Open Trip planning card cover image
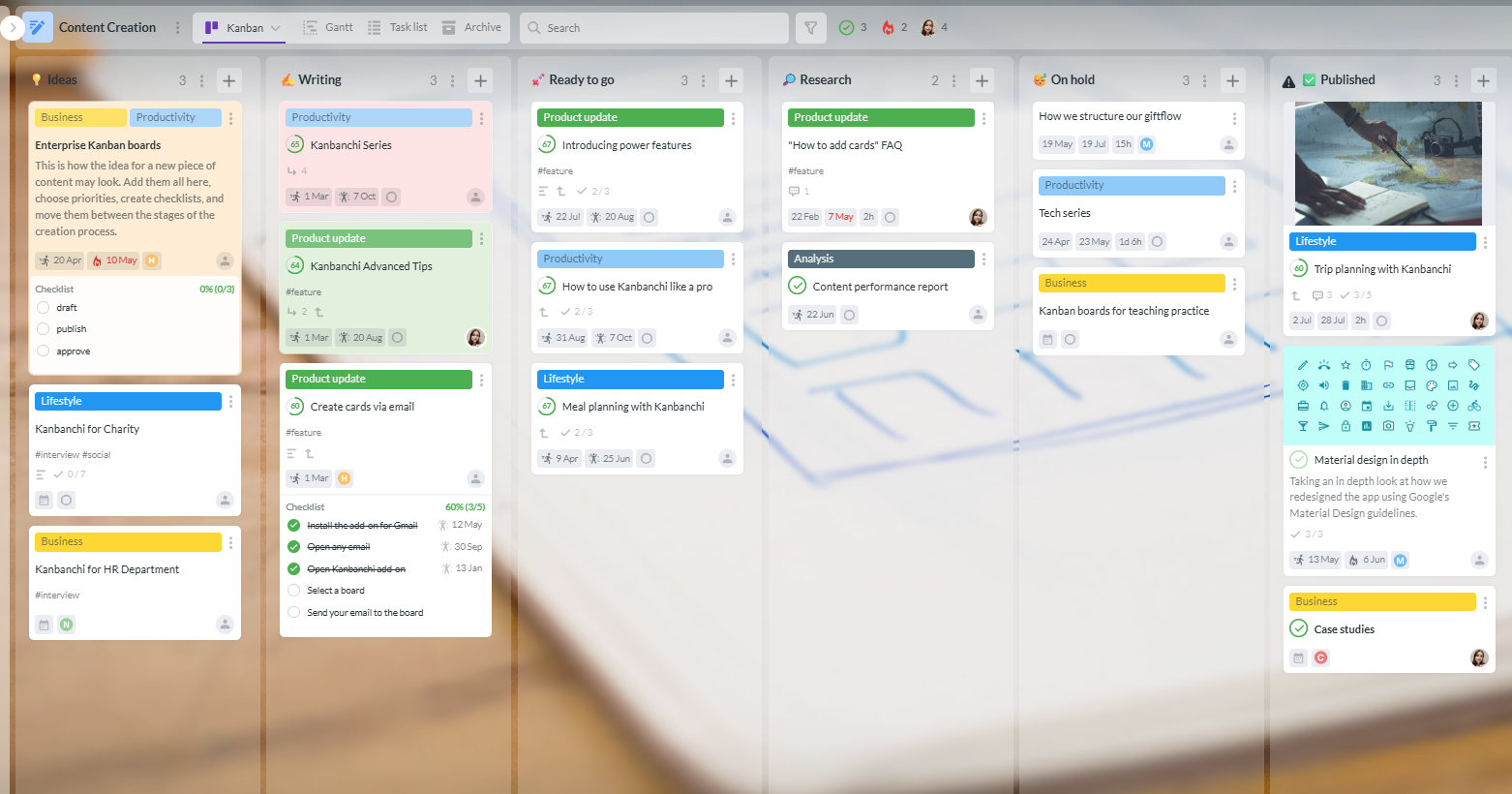The width and height of the screenshot is (1512, 794). click(1388, 164)
